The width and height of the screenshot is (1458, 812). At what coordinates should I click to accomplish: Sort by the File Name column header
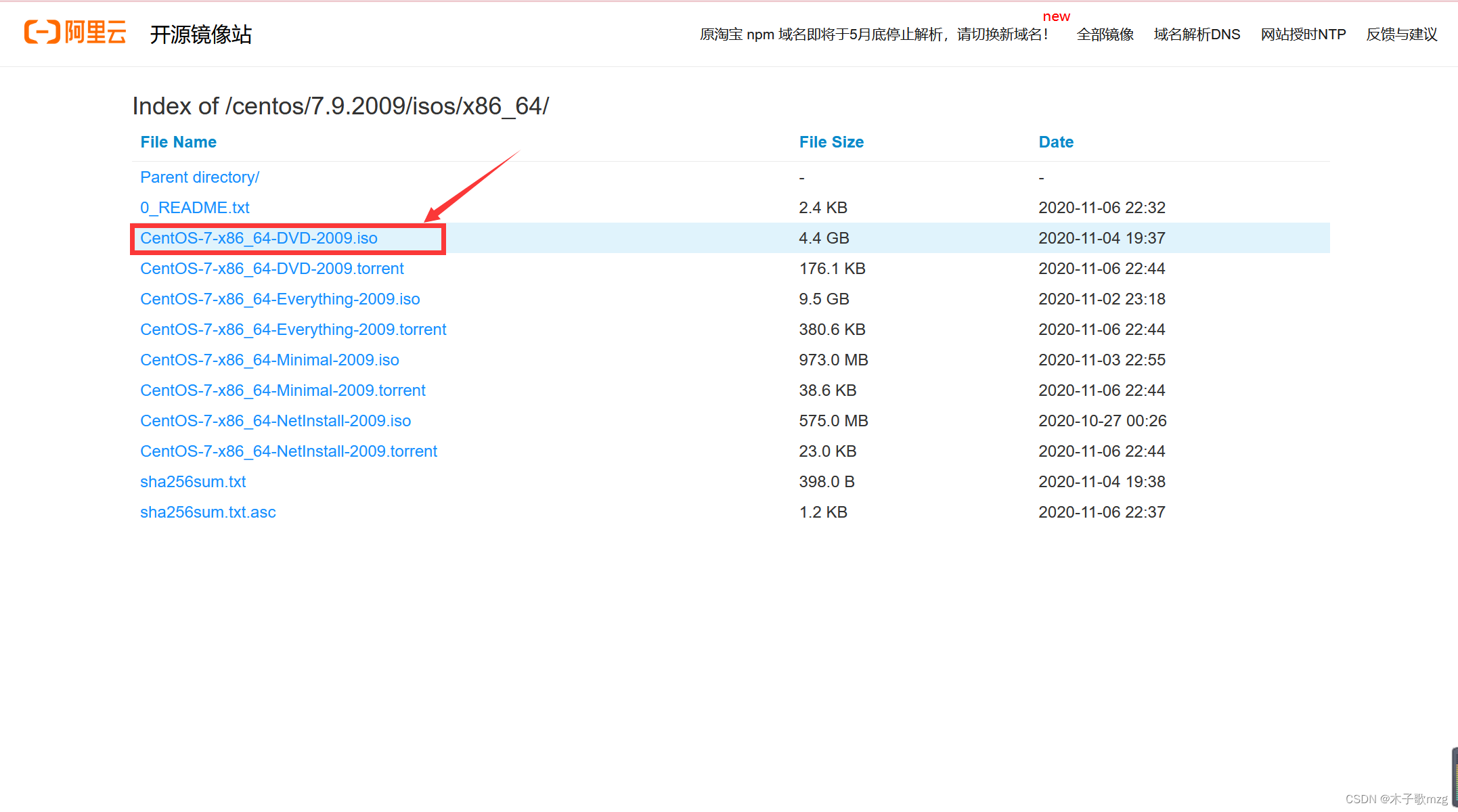click(x=178, y=142)
